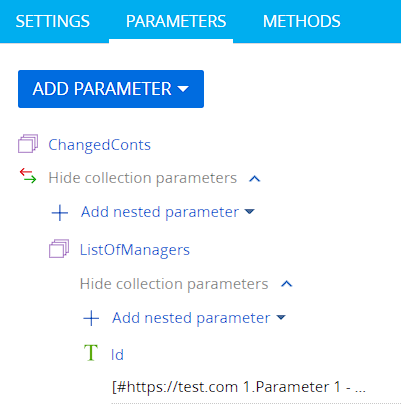Image resolution: width=401 pixels, height=414 pixels.
Task: Click the ListOfManagers collection icon
Action: 59,249
